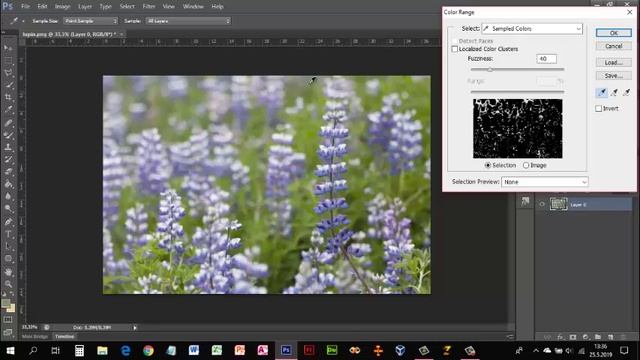Open Word from the taskbar
The width and height of the screenshot is (640, 360).
point(194,351)
